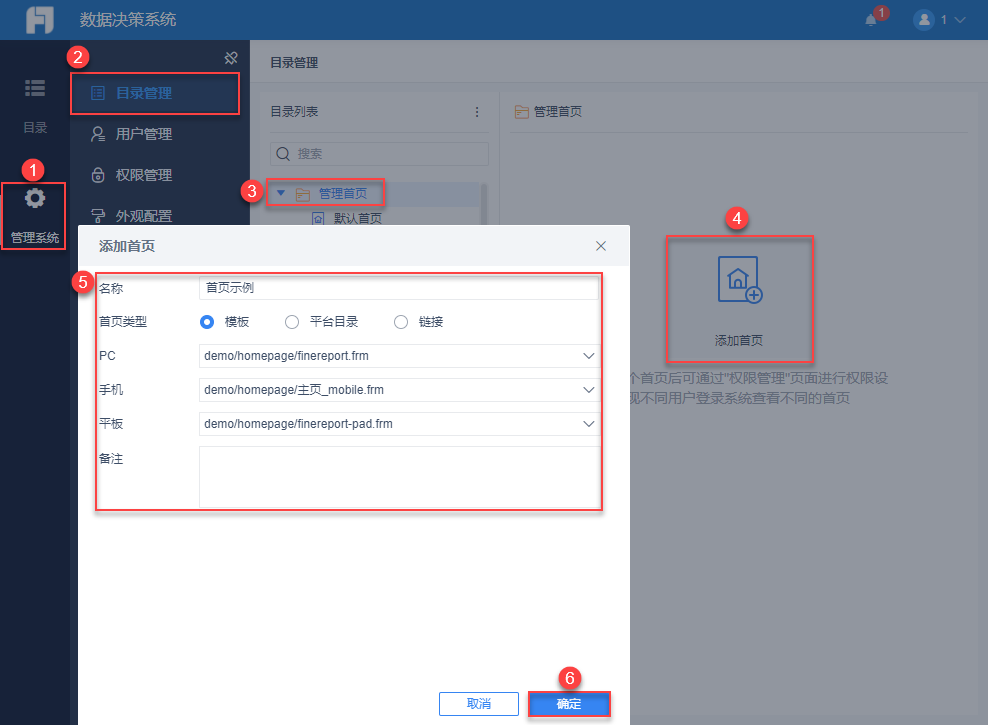Click the 外观配置 paint roller icon
The width and height of the screenshot is (988, 725).
[x=98, y=216]
